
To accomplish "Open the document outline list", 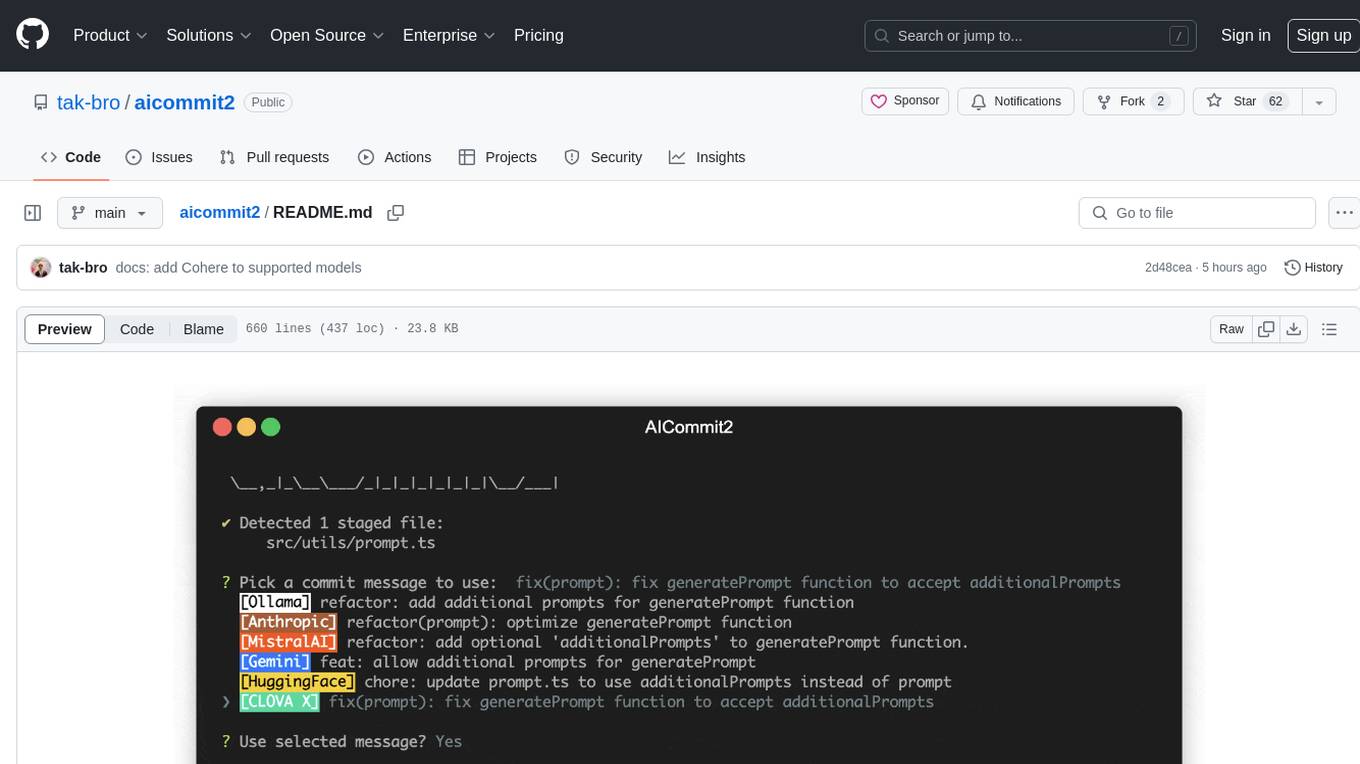I will click(1329, 329).
